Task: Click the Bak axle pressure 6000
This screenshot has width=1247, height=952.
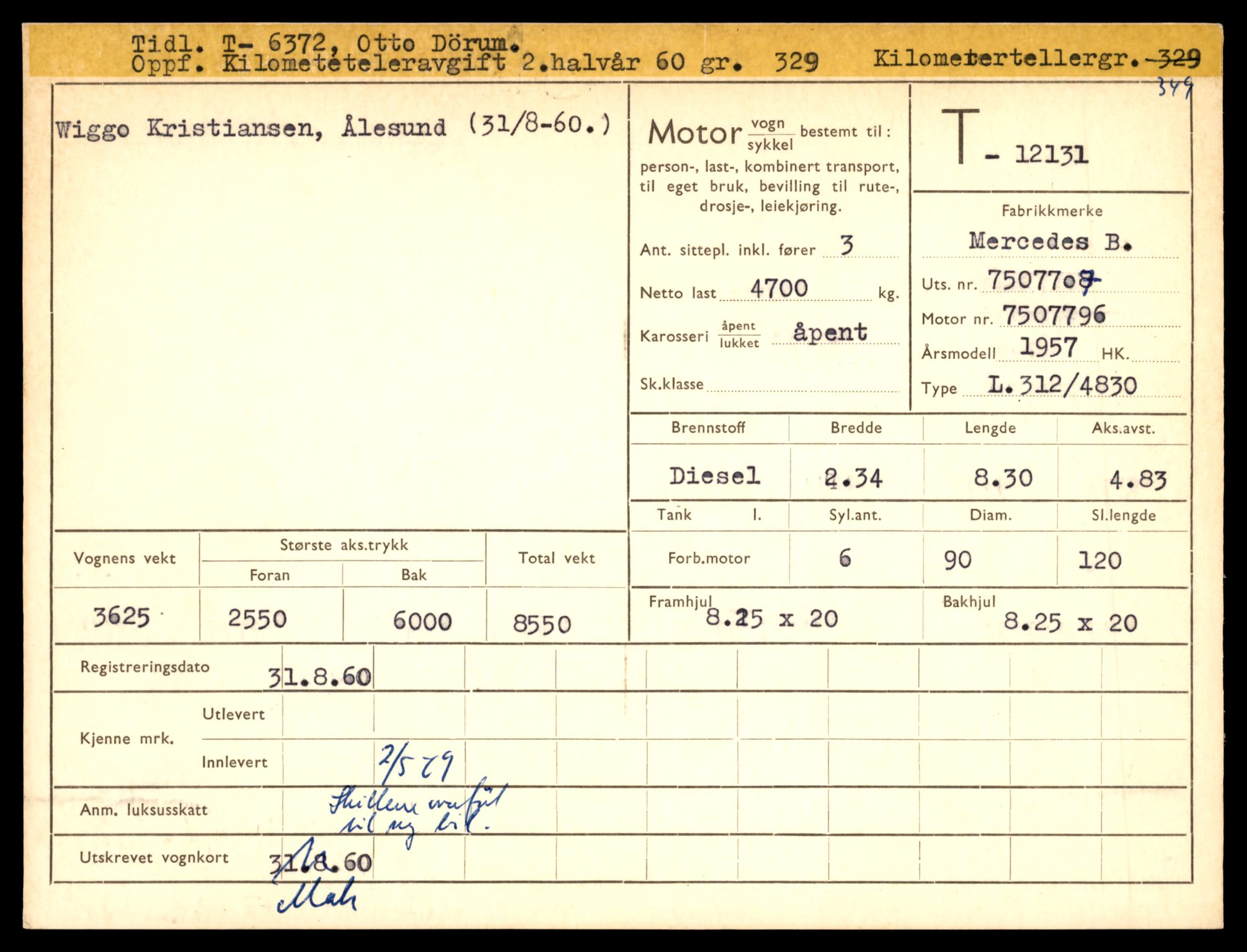Action: [x=422, y=621]
